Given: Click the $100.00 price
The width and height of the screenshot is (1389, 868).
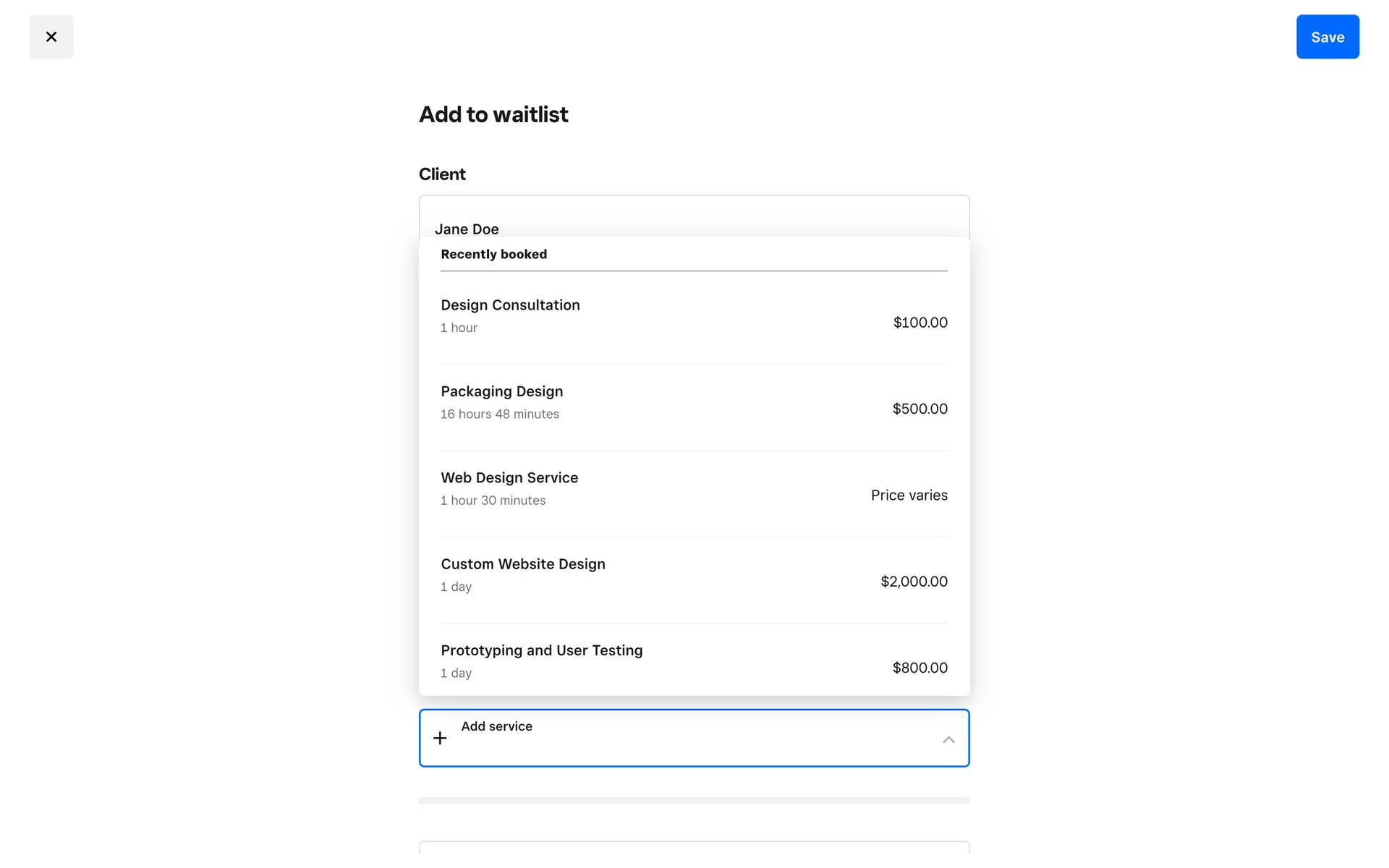Looking at the screenshot, I should pyautogui.click(x=919, y=323).
